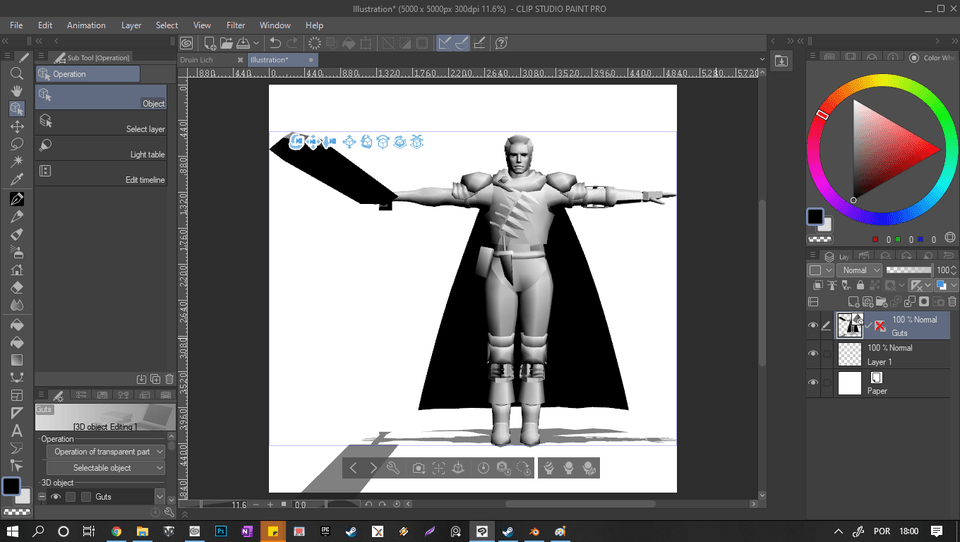Expand Guts 3D object list dropdown
This screenshot has width=960, height=542.
pos(160,497)
